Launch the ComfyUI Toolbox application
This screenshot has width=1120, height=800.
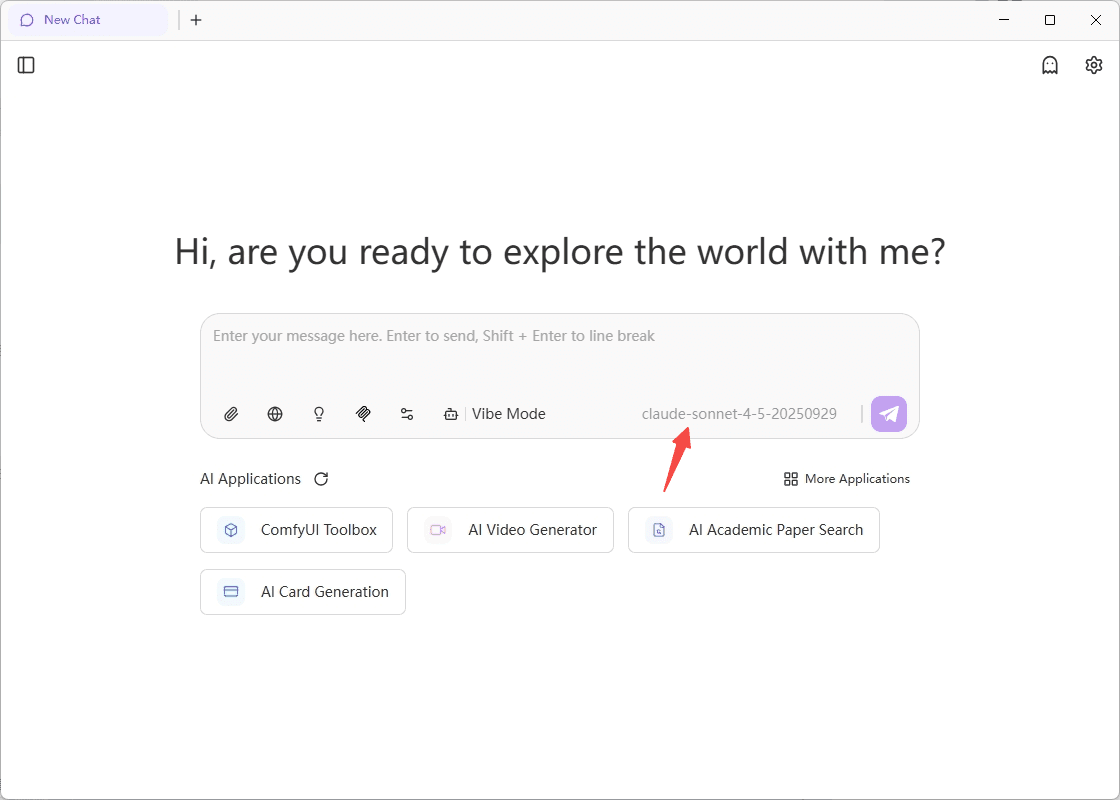click(x=297, y=530)
